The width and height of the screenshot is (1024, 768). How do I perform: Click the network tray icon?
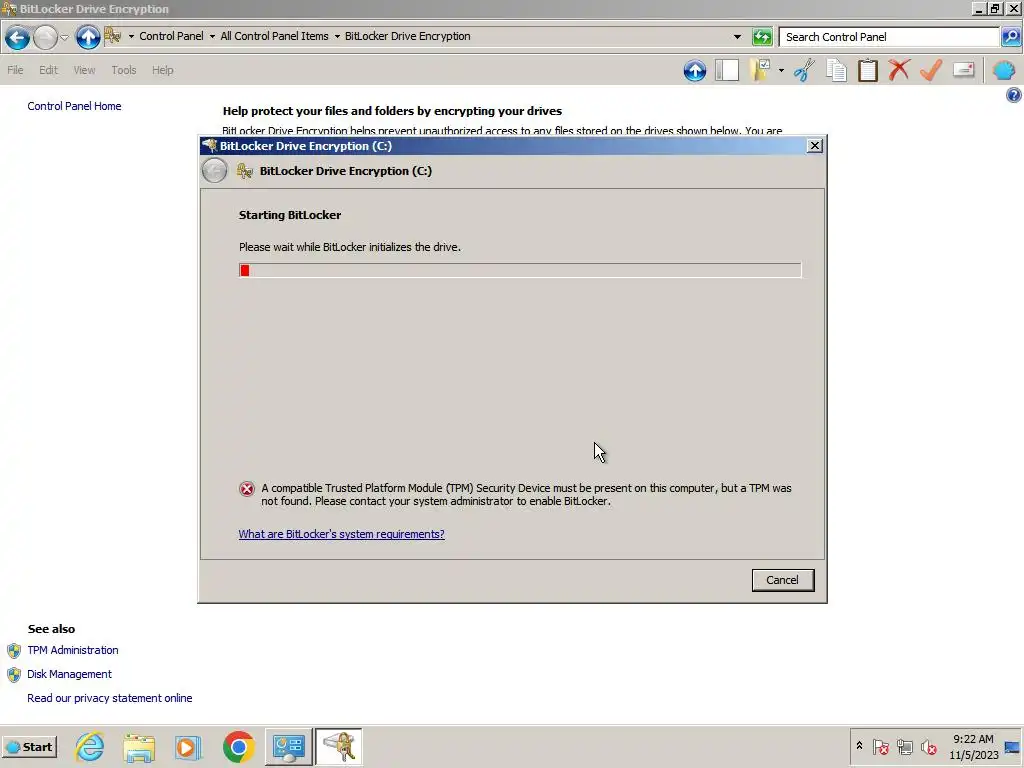click(904, 746)
